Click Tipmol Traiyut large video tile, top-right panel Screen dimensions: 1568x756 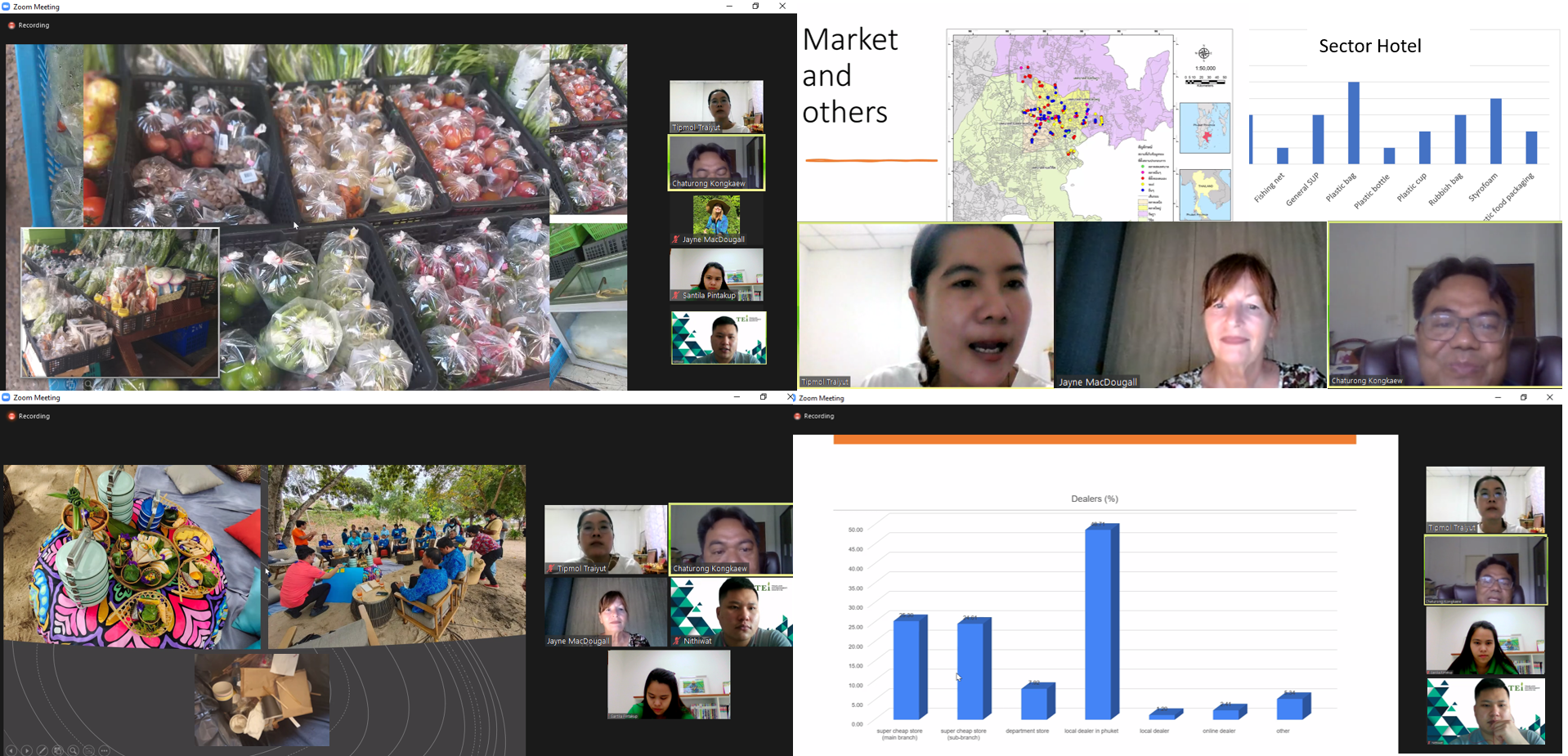(x=925, y=305)
